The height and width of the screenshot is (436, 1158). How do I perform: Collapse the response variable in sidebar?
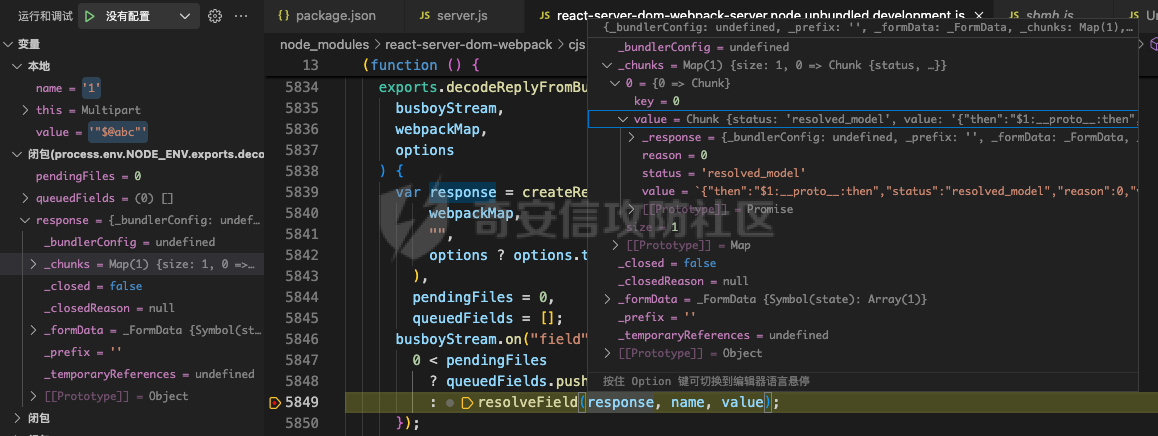25,220
